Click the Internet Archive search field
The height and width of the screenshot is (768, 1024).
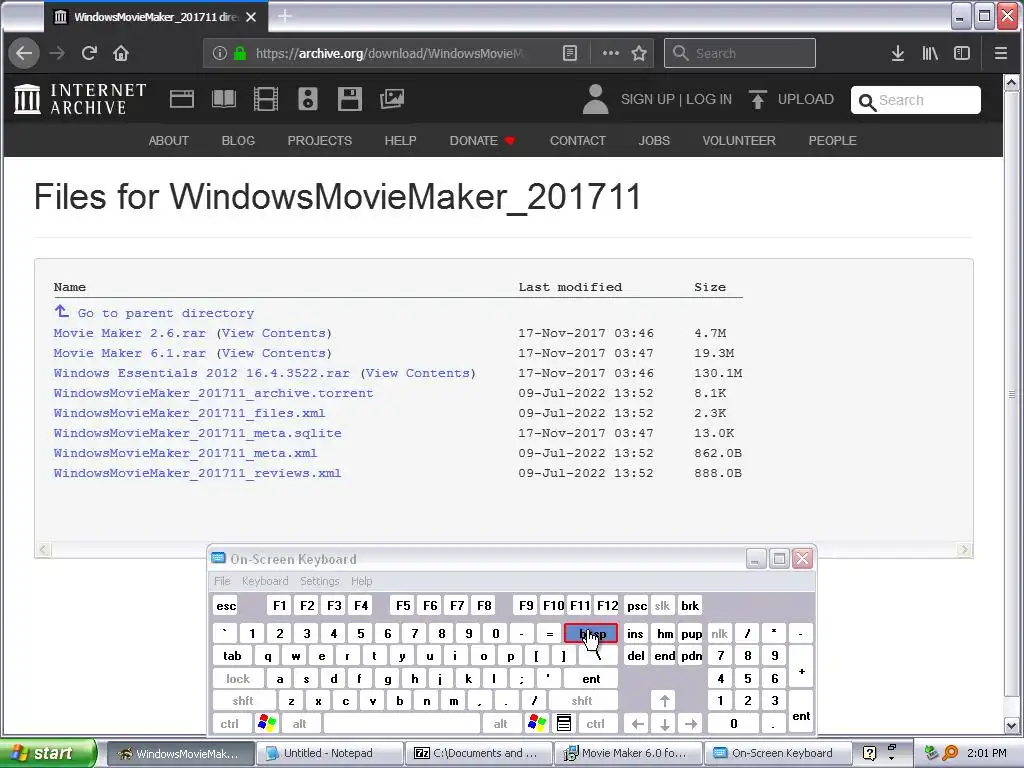(916, 100)
